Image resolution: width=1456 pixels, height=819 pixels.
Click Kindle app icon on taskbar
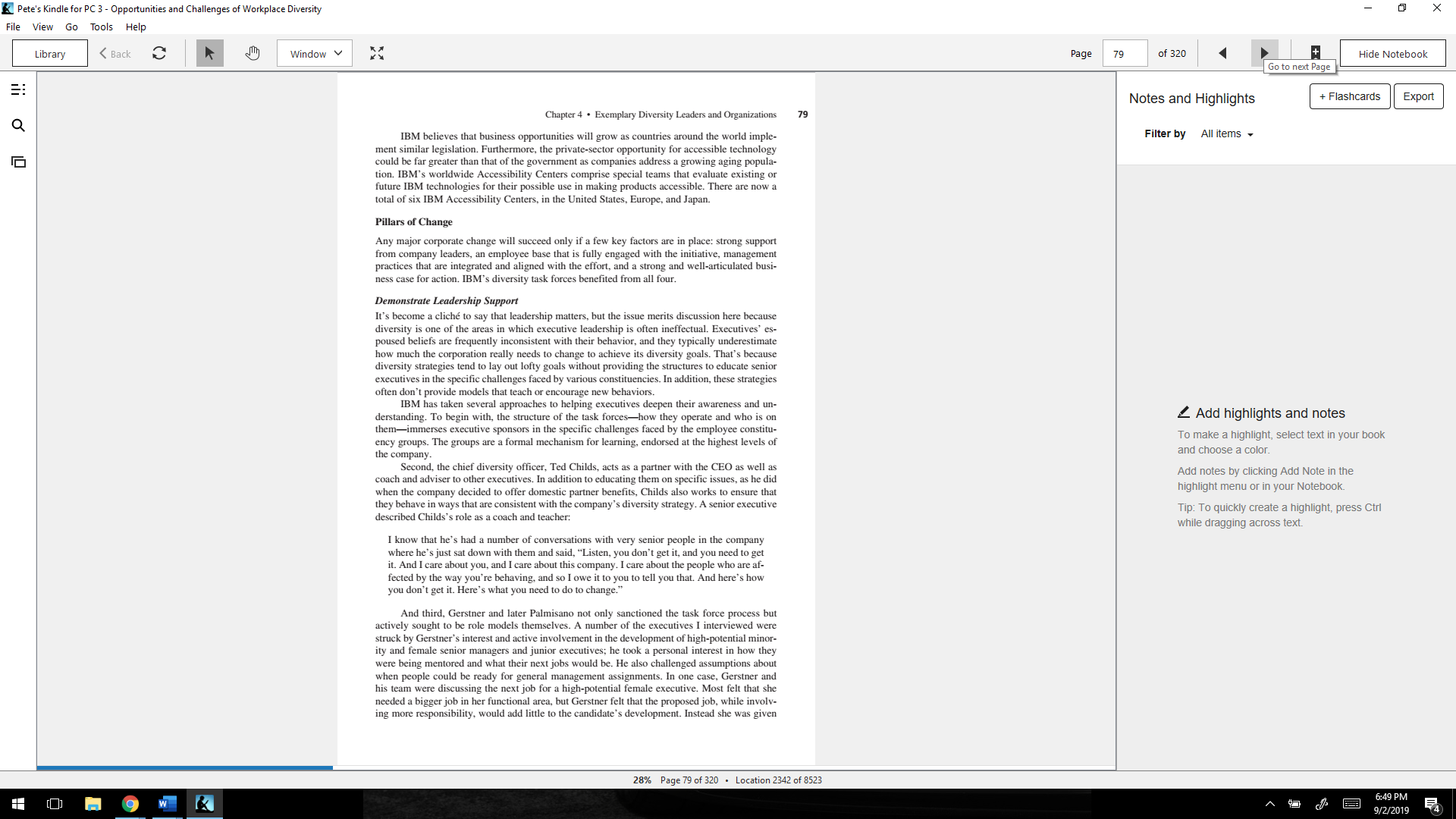205,804
